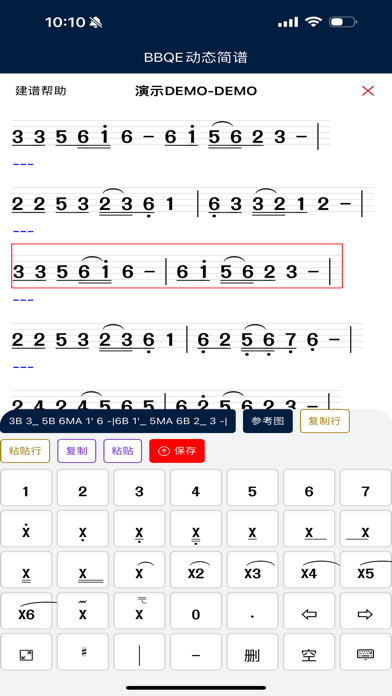Tap the 粘贴 paste button

(x=123, y=451)
